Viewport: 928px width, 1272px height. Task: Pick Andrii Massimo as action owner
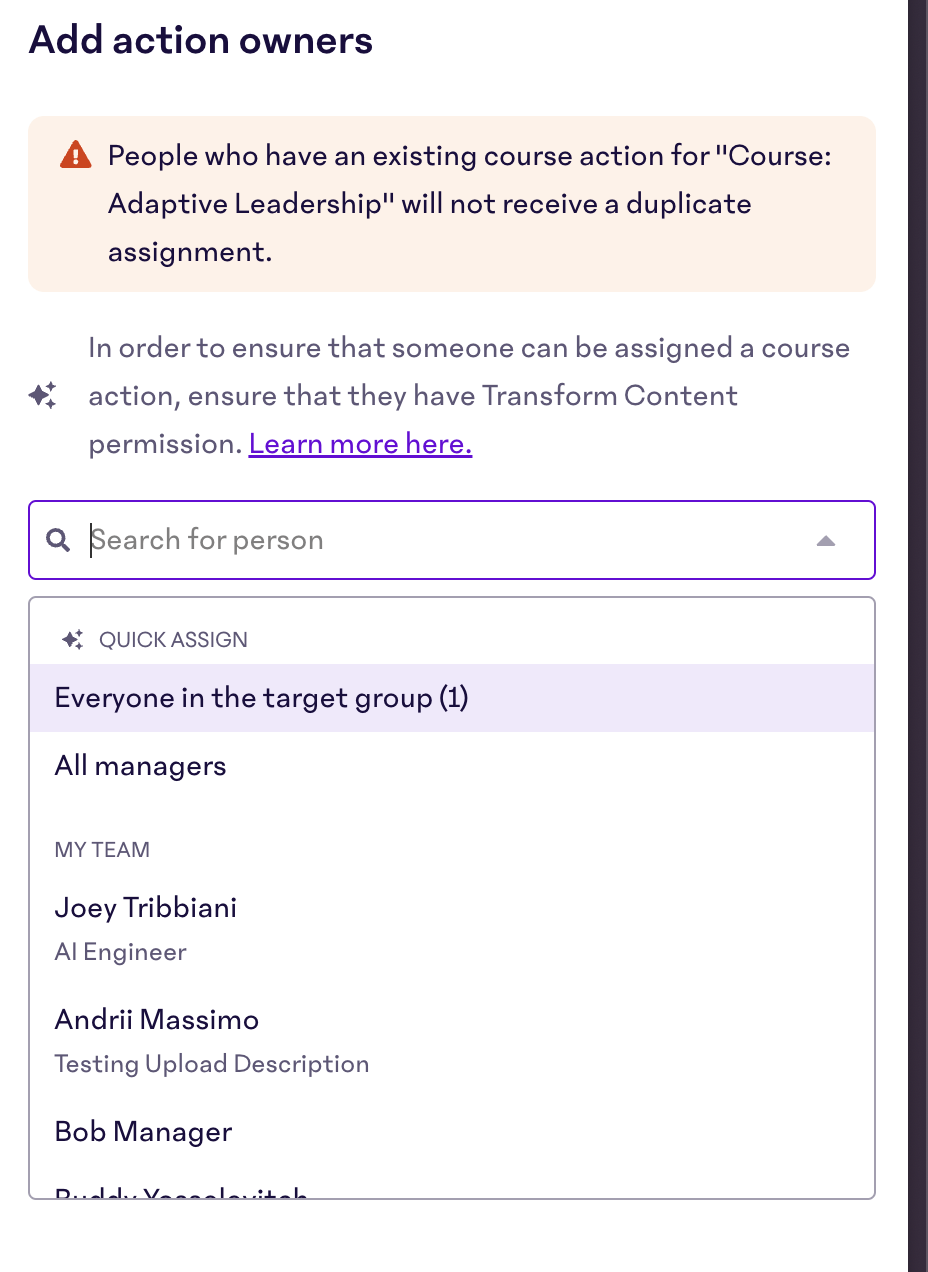(x=452, y=1040)
